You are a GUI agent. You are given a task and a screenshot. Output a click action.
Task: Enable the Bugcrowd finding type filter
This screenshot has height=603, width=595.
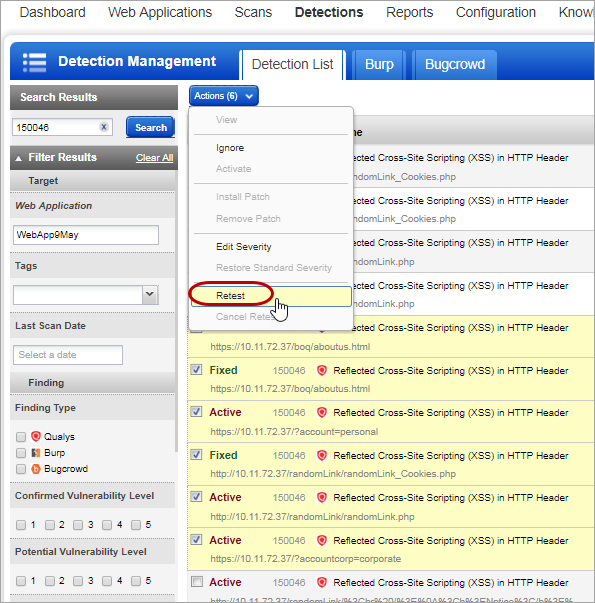pyautogui.click(x=21, y=469)
